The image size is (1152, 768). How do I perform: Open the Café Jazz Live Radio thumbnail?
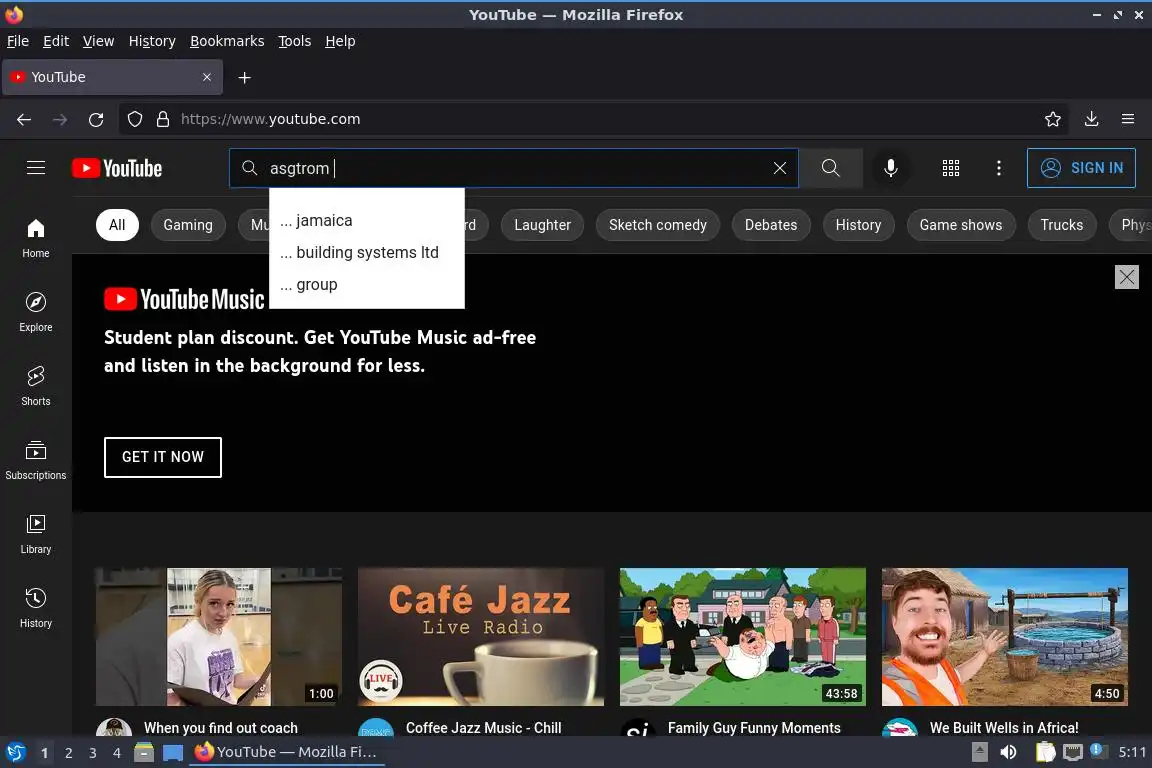pos(480,636)
